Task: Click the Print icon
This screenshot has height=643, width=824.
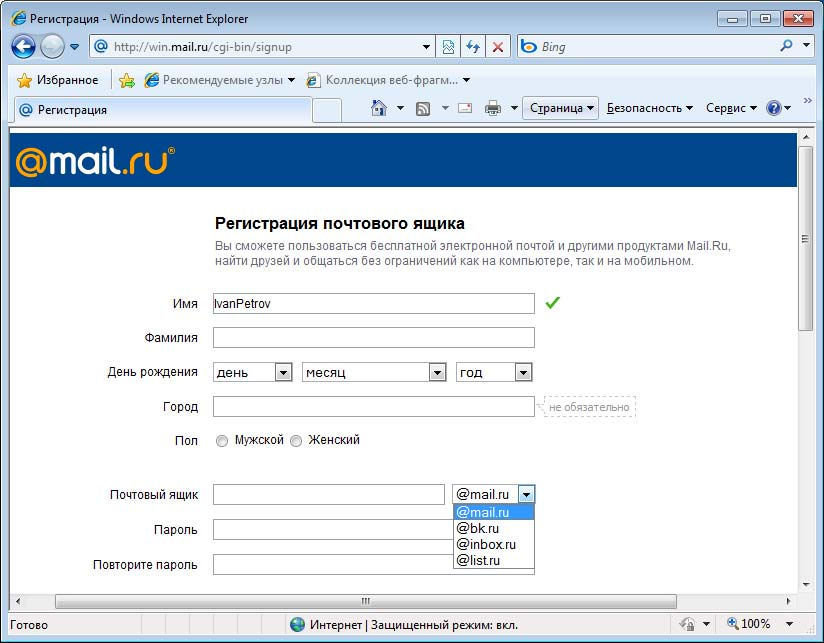Action: (x=493, y=109)
